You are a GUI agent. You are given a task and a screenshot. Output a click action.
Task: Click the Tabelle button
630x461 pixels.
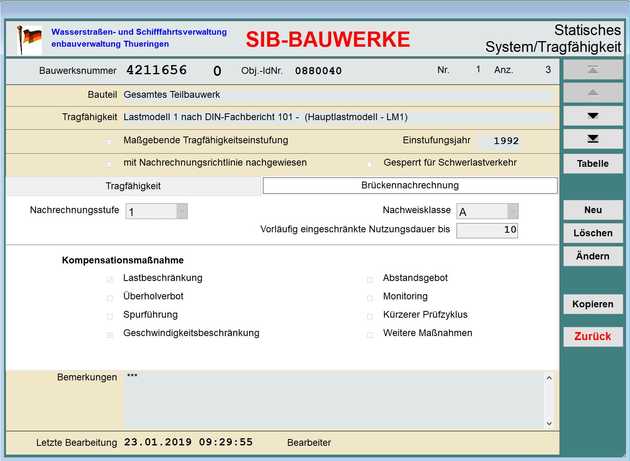click(x=593, y=164)
